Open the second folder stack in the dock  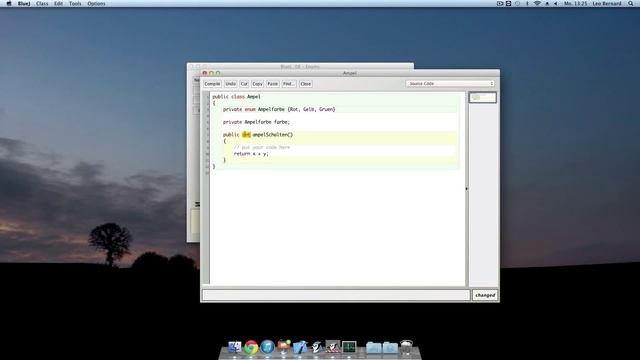pos(390,347)
